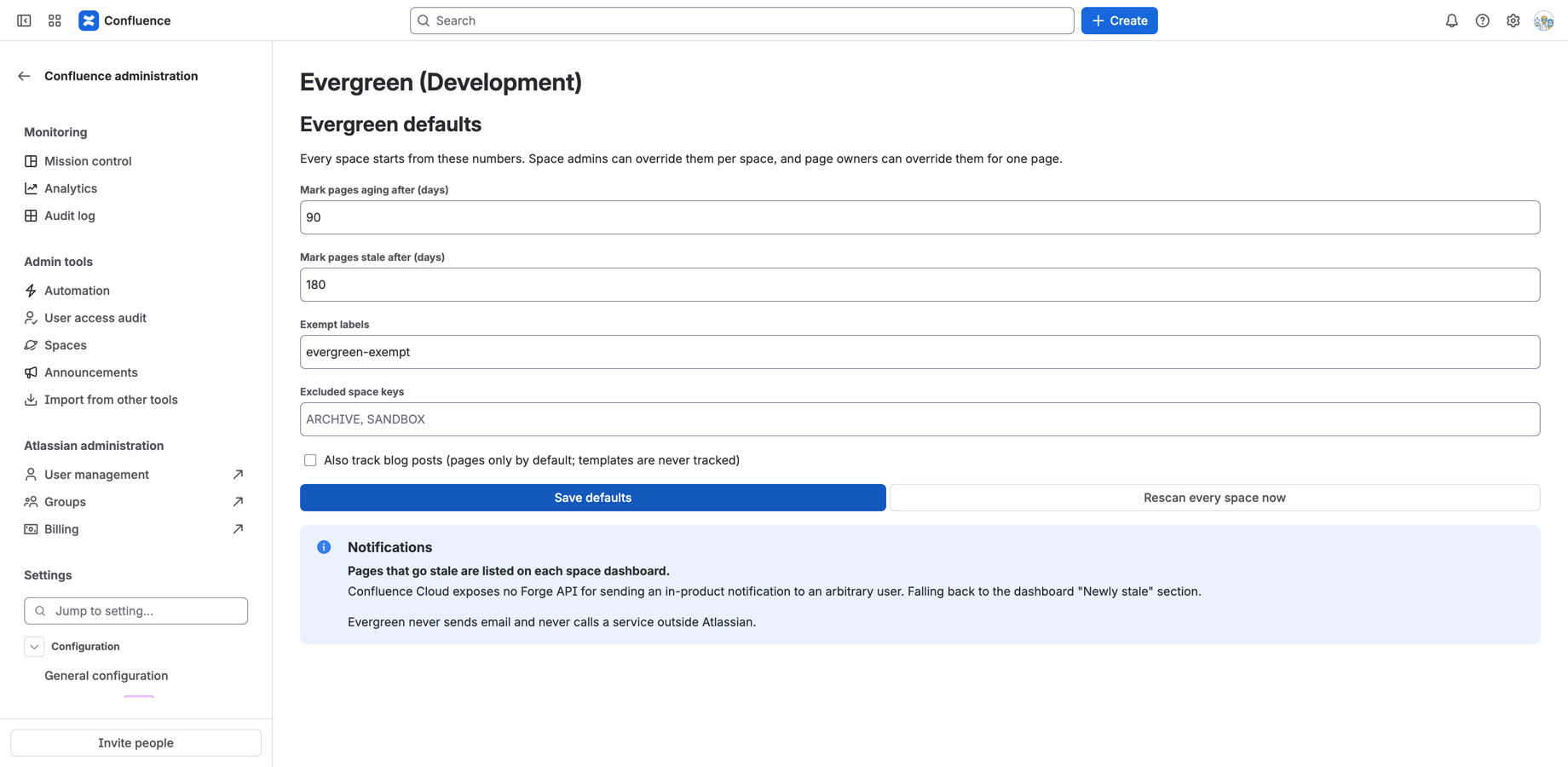Viewport: 1568px width, 767px height.
Task: Click Rescan every space now
Action: pyautogui.click(x=1214, y=498)
